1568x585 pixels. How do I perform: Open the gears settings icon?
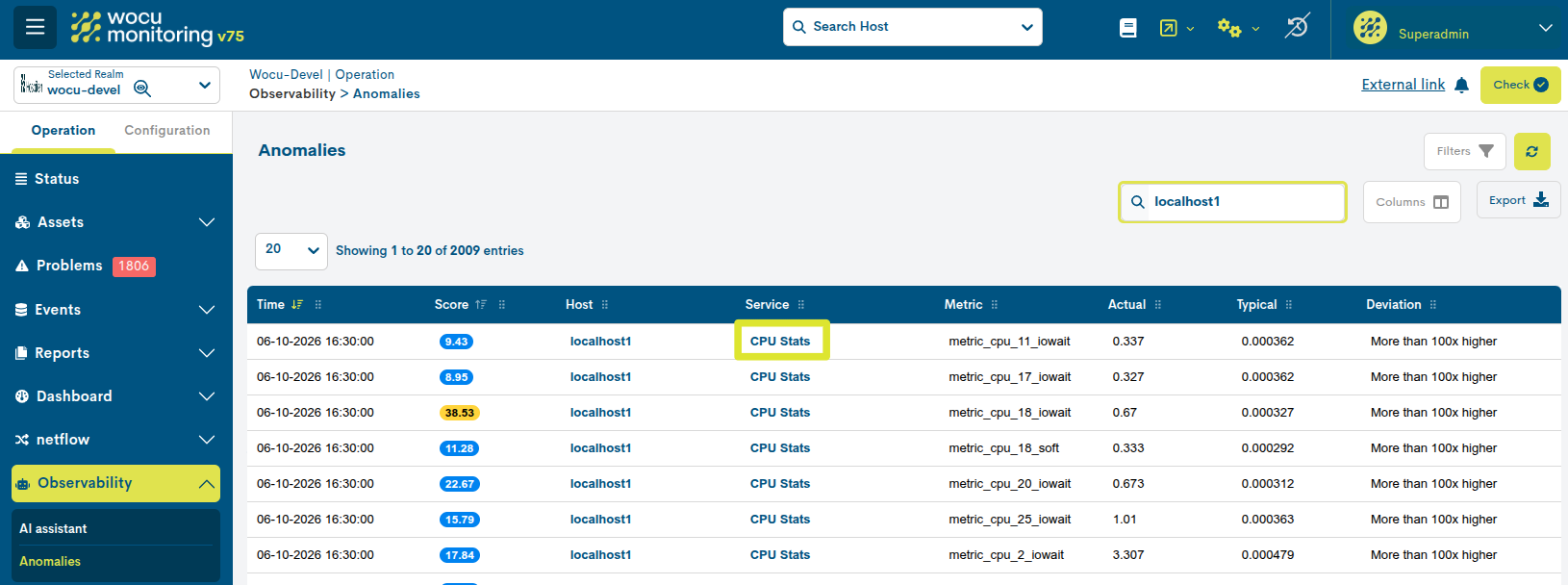(x=1229, y=28)
